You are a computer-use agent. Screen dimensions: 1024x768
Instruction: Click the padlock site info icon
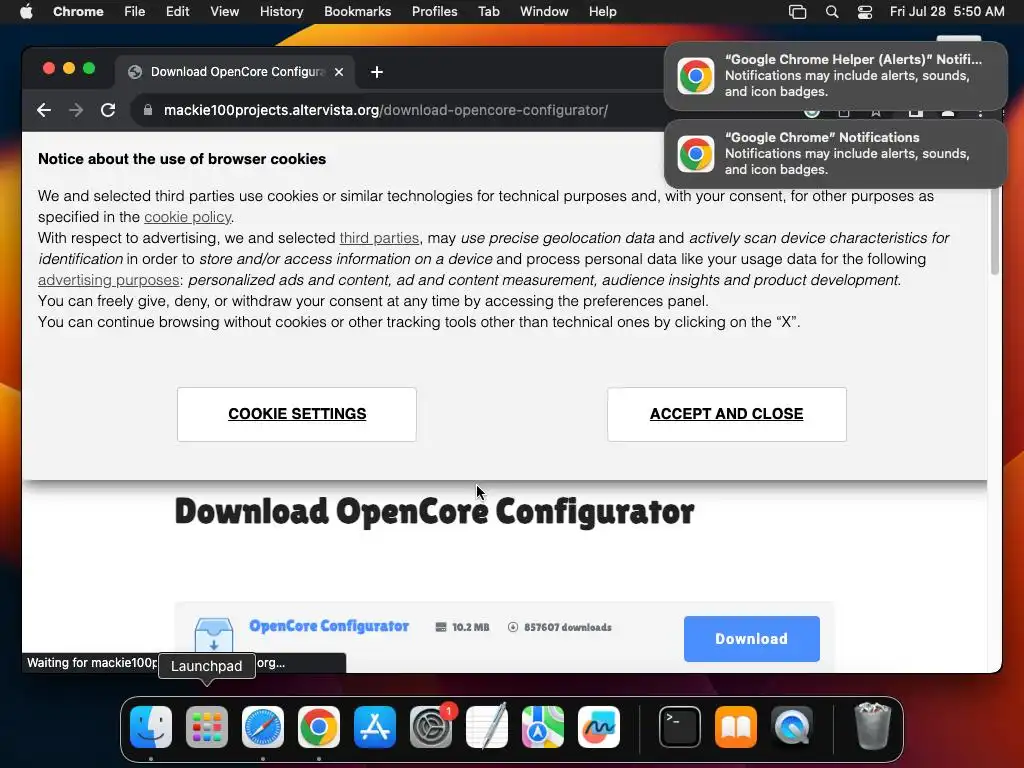[148, 110]
